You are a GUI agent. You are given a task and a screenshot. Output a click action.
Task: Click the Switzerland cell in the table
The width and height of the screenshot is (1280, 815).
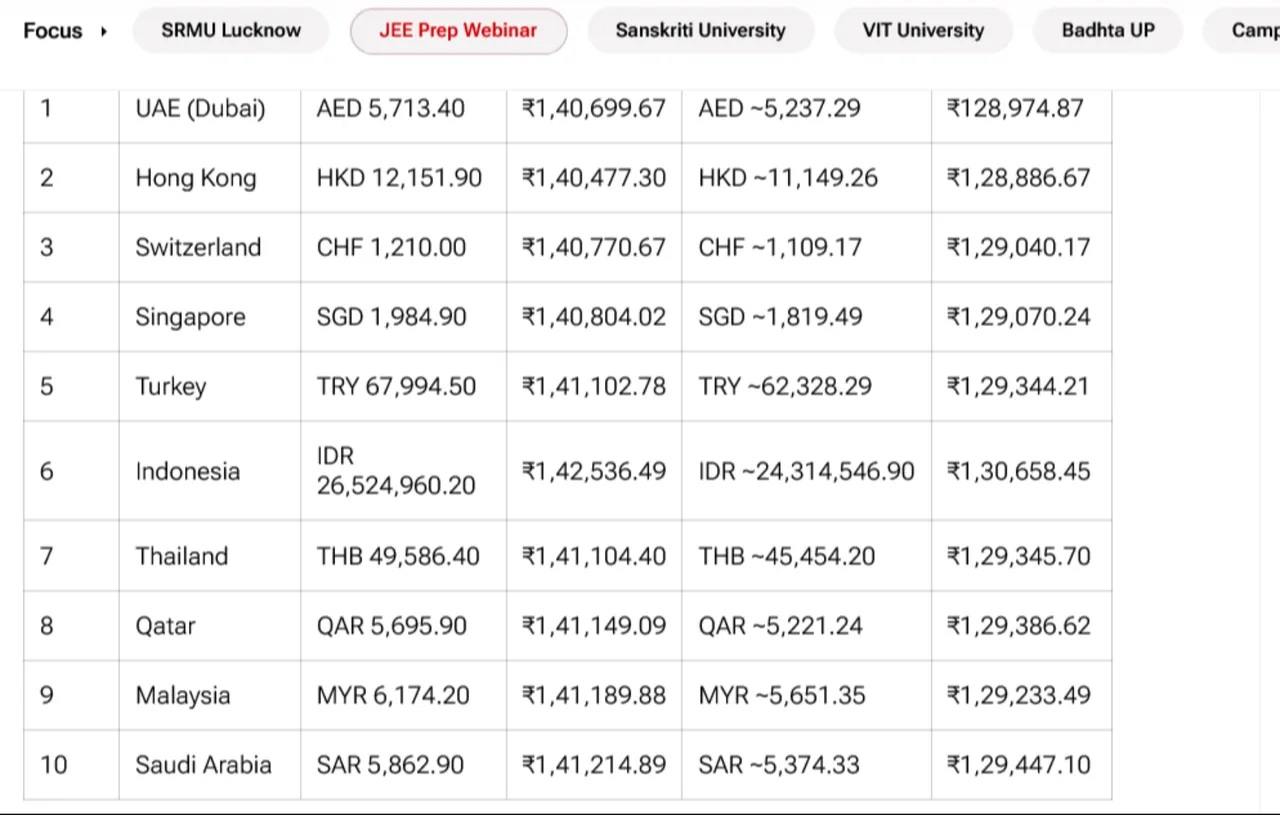198,247
